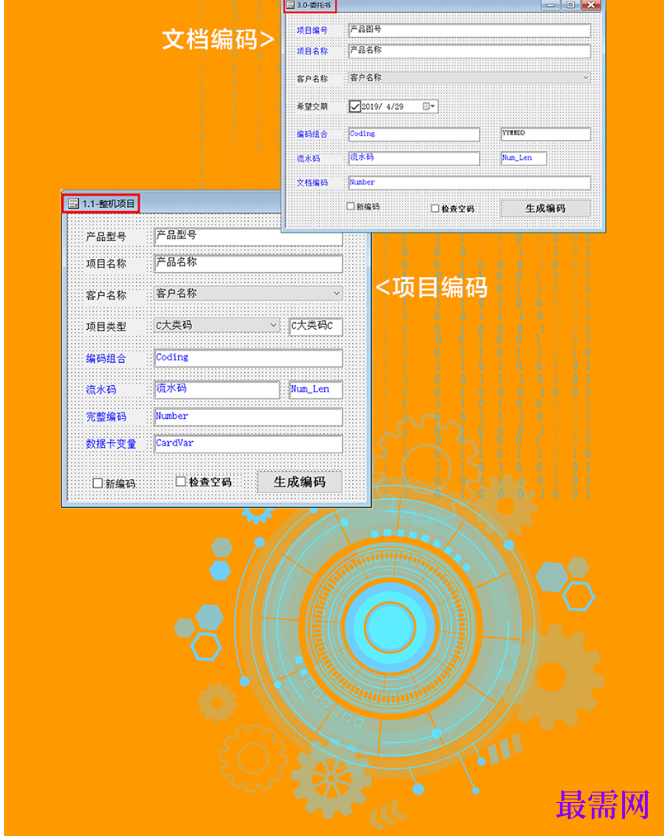Click 生成编码 button in the 1.1-整机项目 window
The width and height of the screenshot is (668, 836).
coord(300,482)
